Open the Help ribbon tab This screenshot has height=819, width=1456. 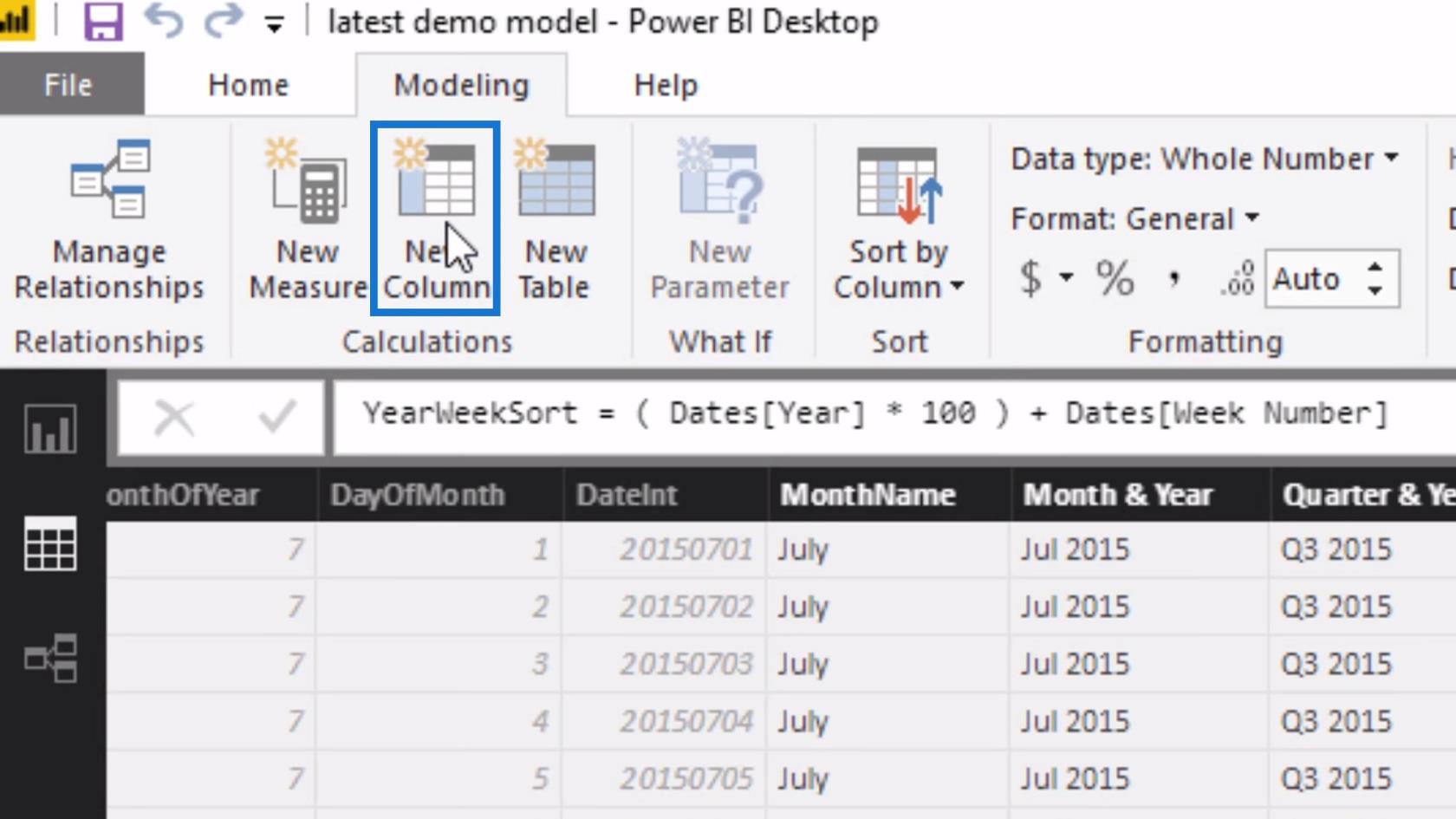click(666, 85)
